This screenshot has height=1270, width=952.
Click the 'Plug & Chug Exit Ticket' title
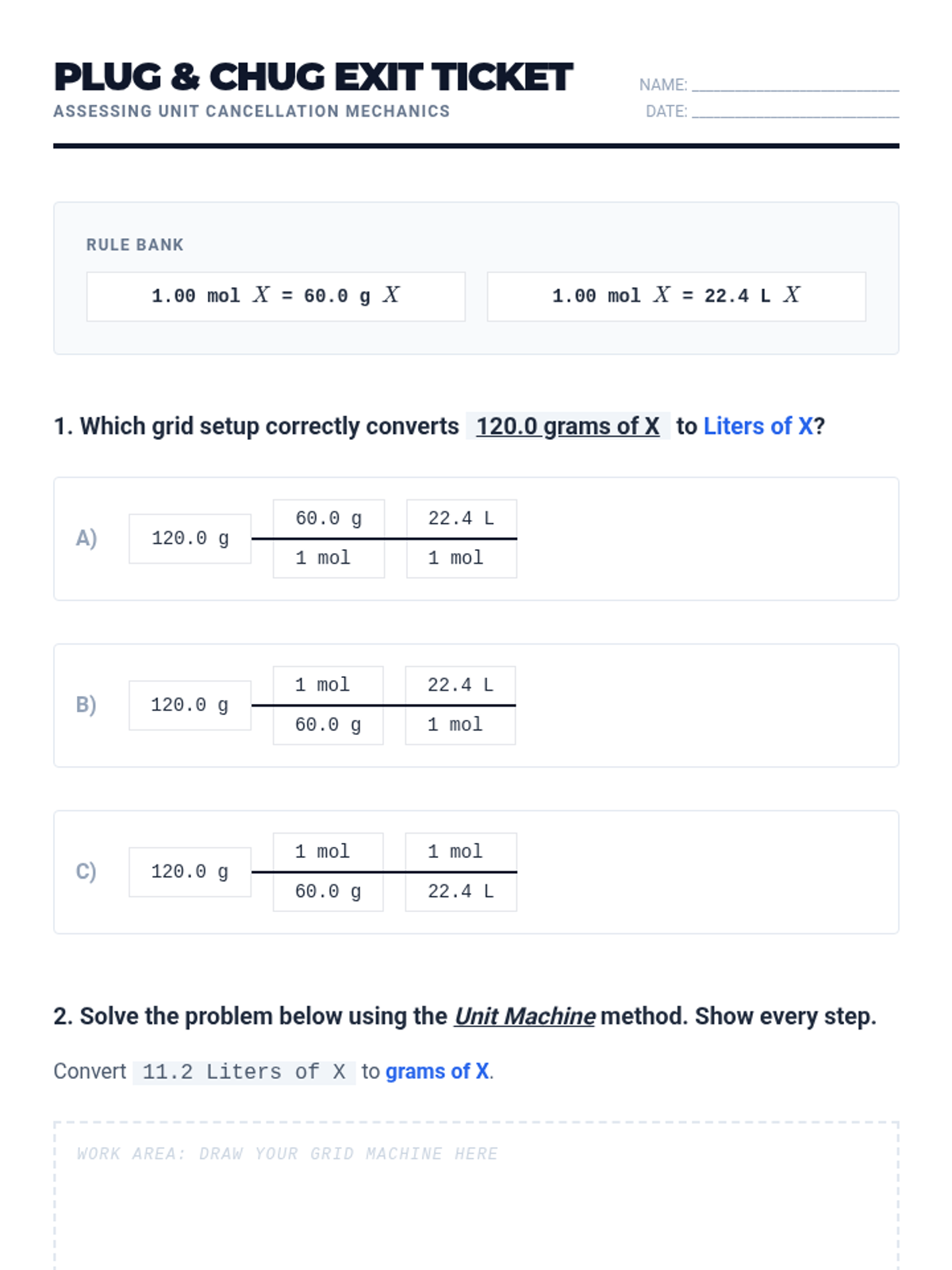313,77
